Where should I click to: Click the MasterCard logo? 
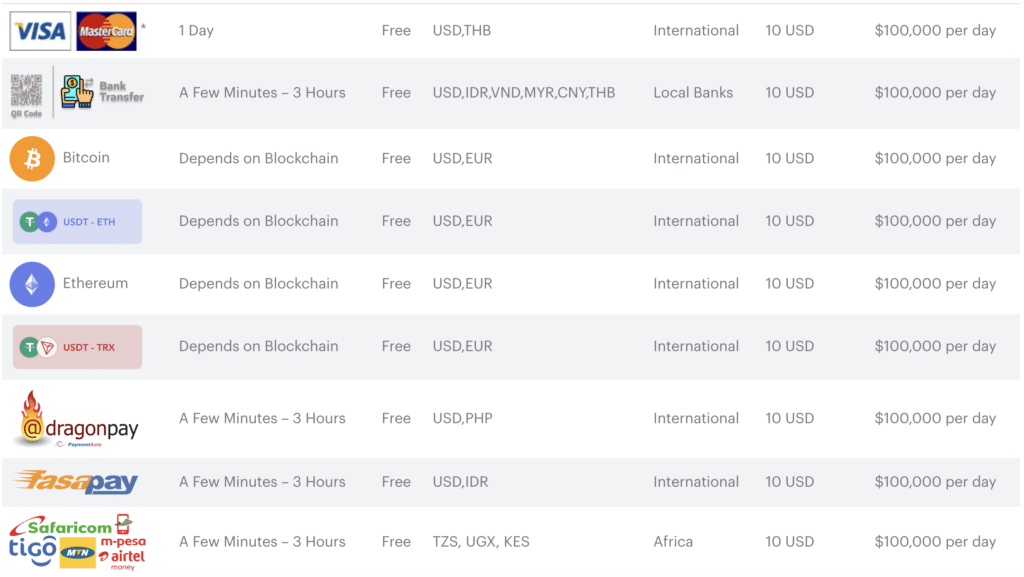point(106,31)
